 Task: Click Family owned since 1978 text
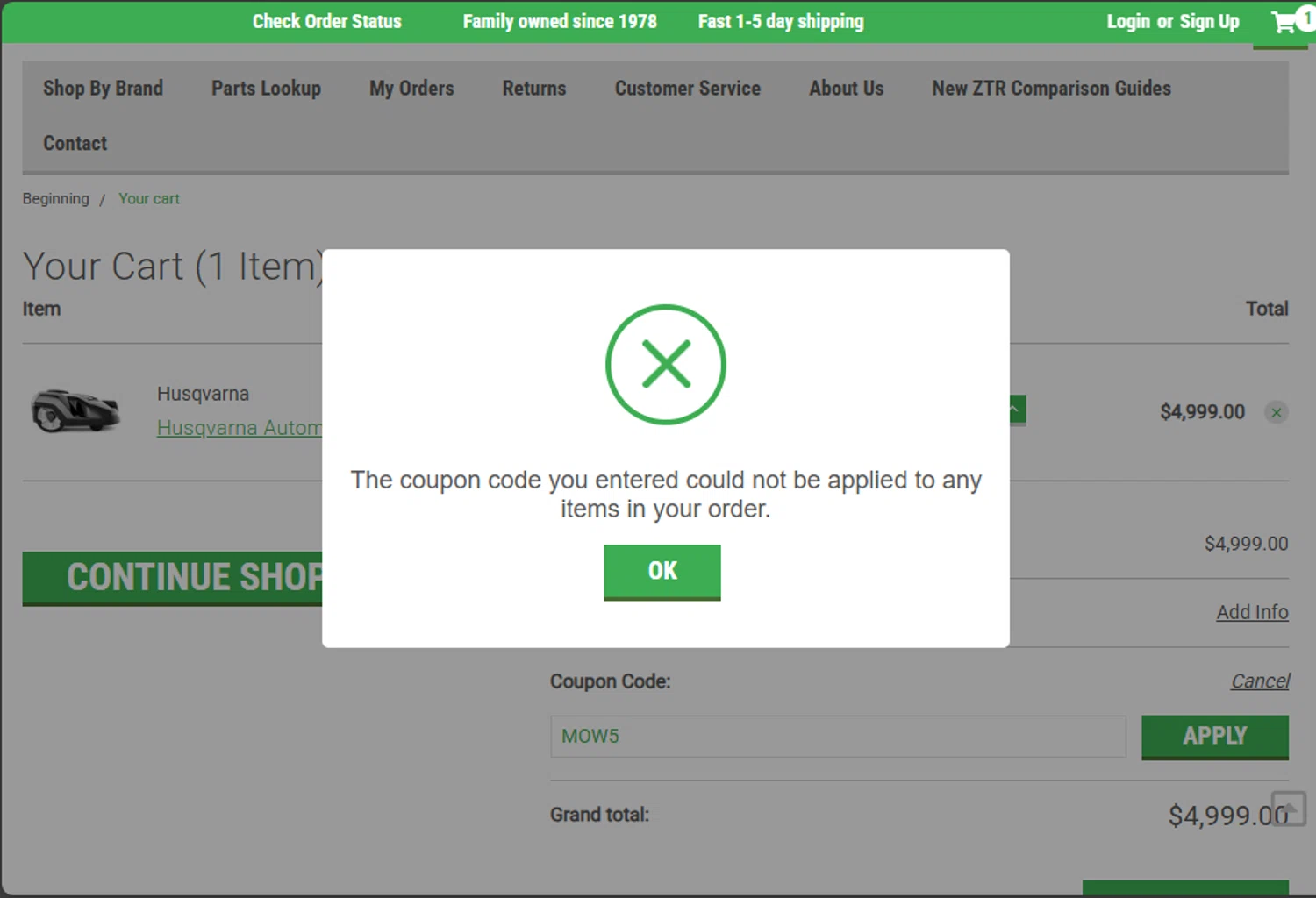560,21
